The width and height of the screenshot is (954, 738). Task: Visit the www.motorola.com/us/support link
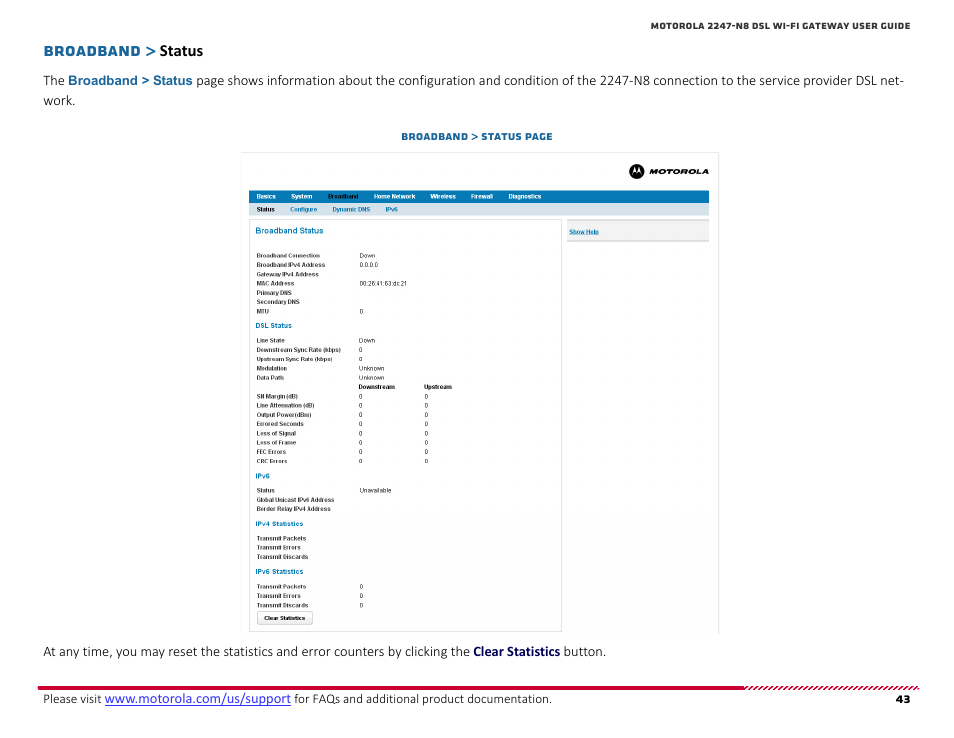(x=198, y=699)
